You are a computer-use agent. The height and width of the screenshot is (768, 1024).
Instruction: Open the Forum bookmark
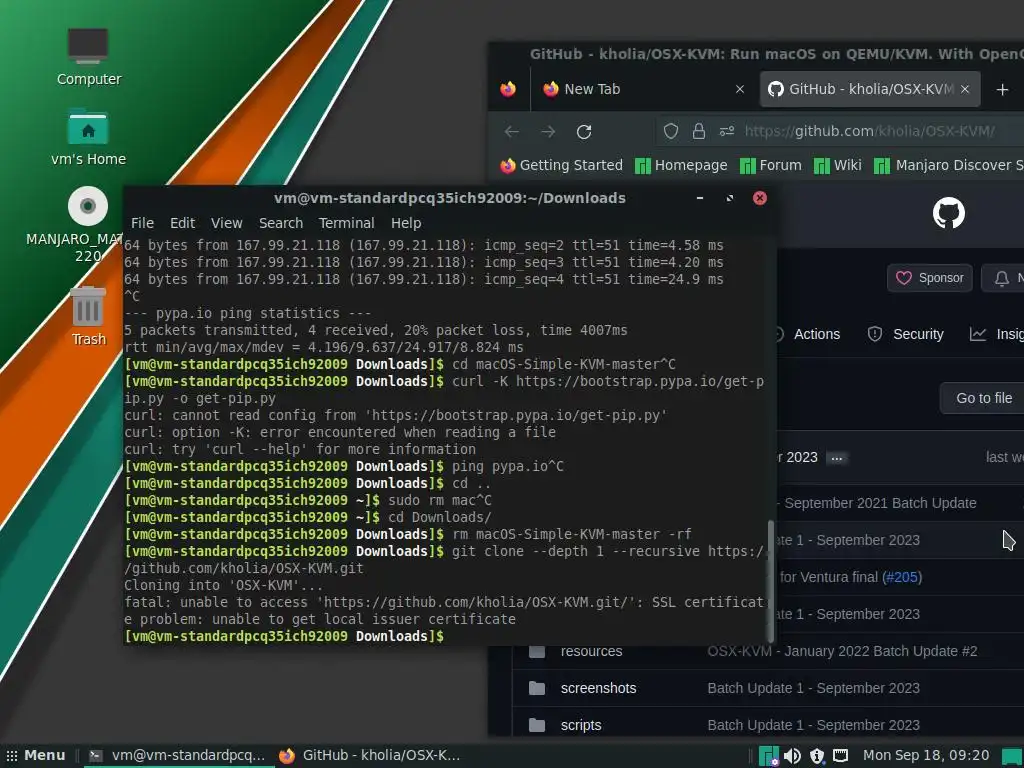click(771, 165)
